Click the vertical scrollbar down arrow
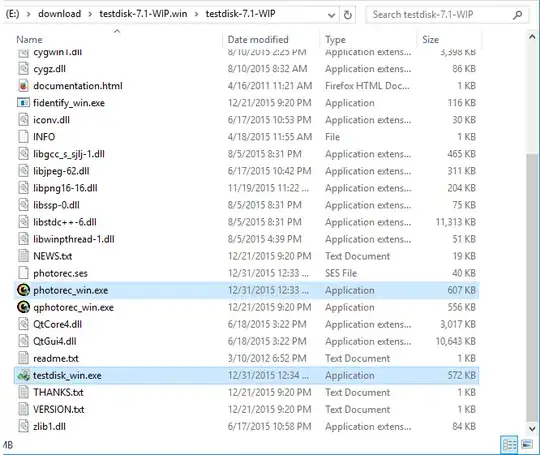 (x=532, y=429)
